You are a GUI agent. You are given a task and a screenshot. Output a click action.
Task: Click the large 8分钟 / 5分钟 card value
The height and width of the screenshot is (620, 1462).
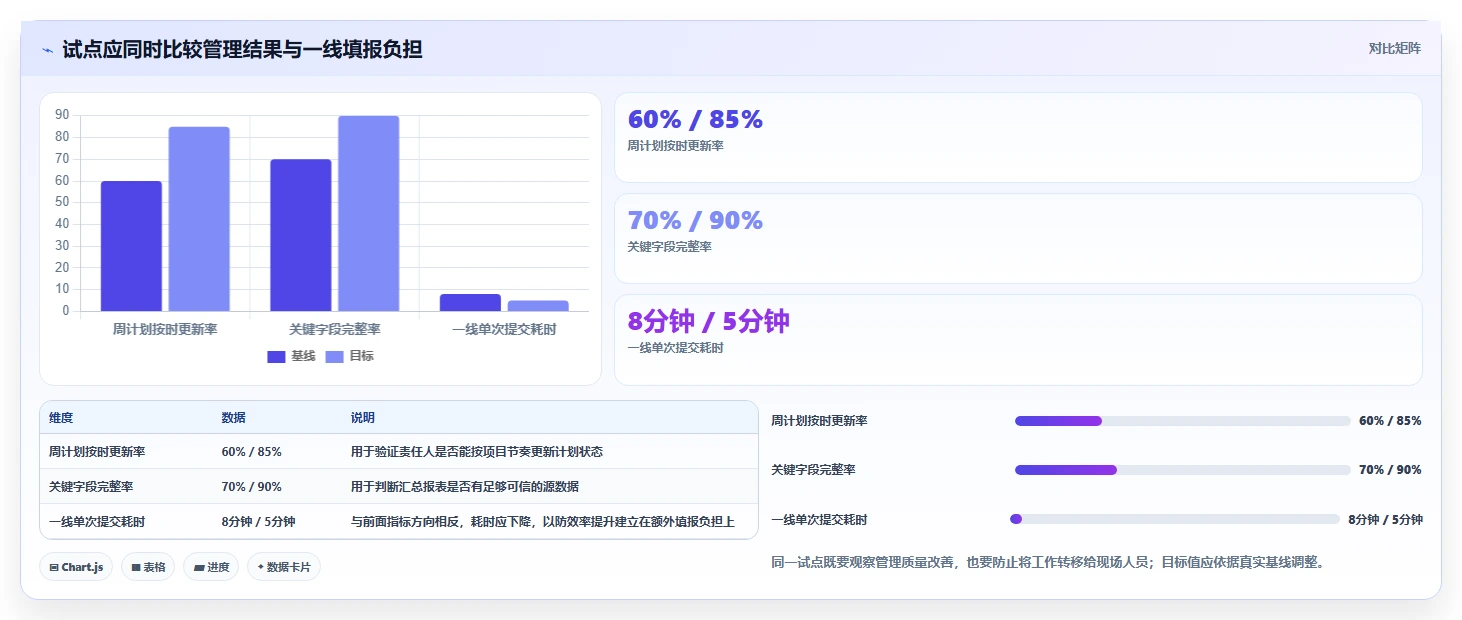pyautogui.click(x=708, y=321)
